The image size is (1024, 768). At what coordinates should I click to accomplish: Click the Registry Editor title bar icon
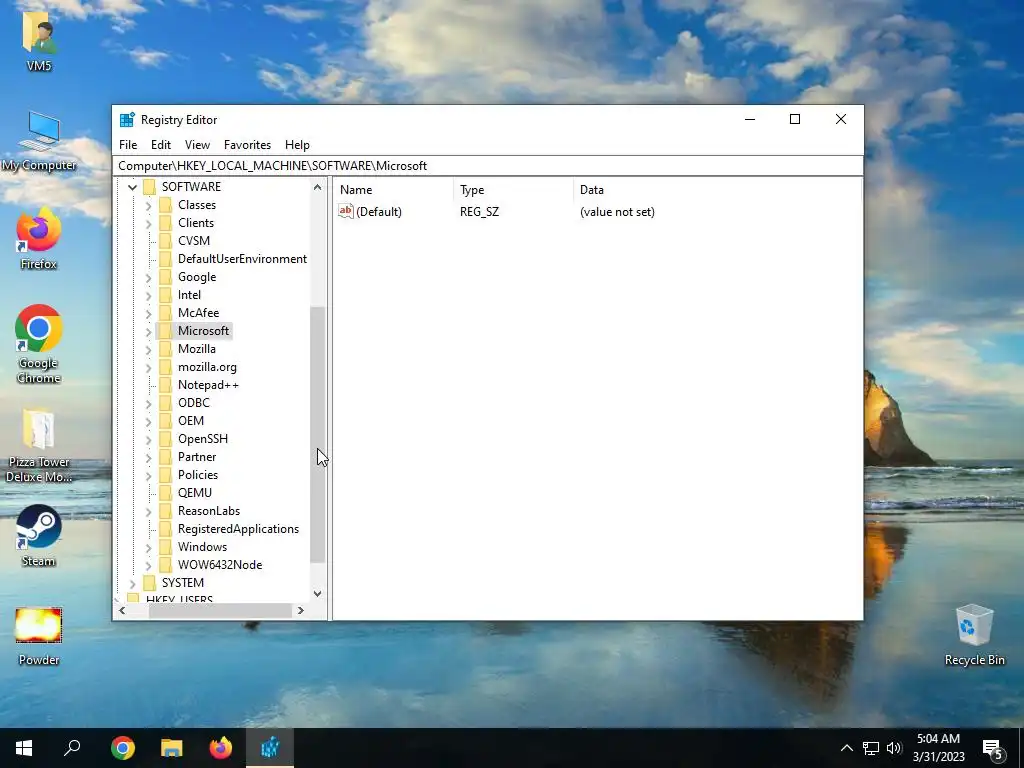tap(127, 120)
